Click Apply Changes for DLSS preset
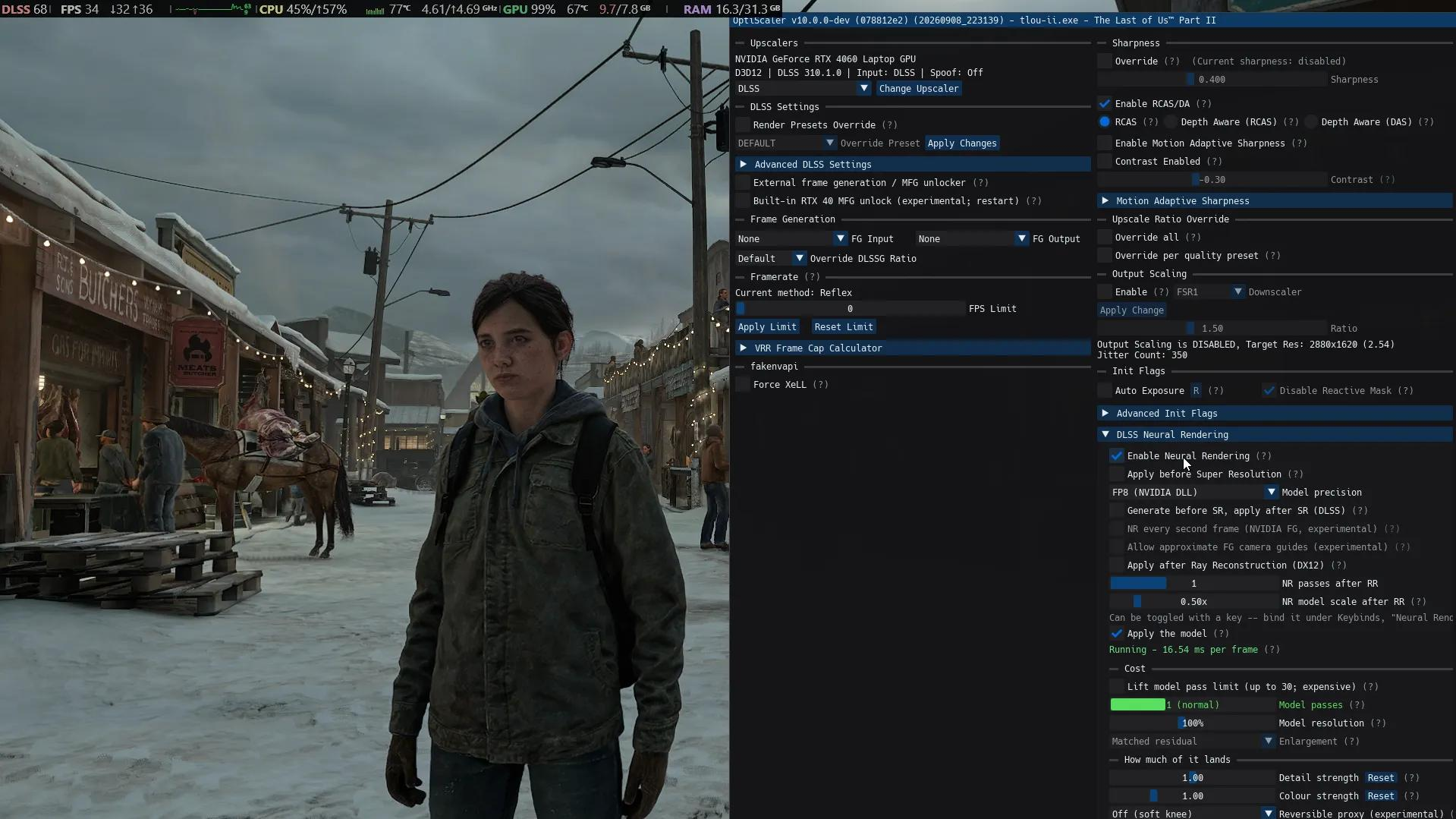Screen dimensions: 1456x819 [x=962, y=143]
